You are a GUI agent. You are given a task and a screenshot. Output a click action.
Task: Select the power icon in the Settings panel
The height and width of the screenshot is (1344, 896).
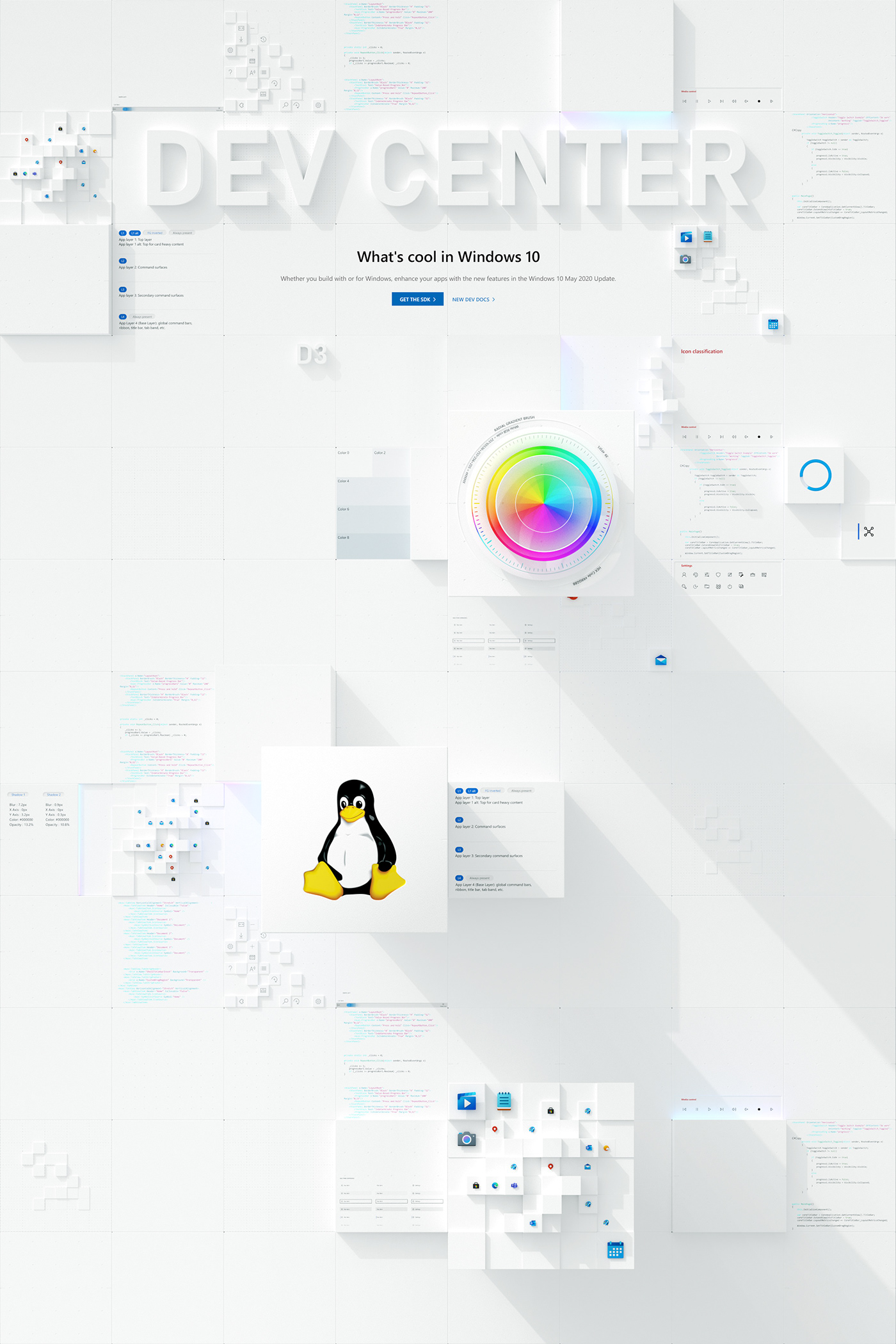point(730,587)
